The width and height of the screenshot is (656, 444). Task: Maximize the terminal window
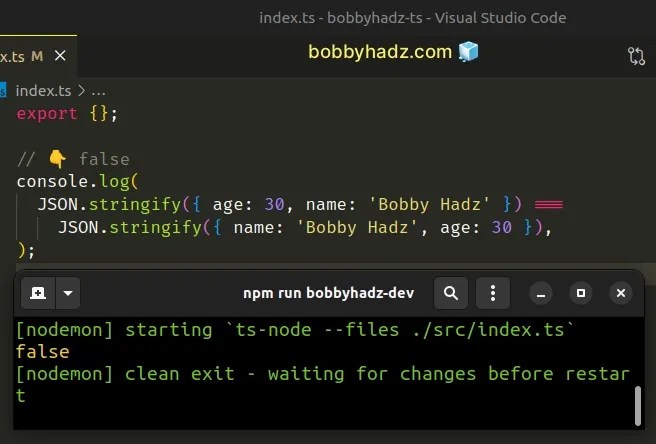tap(581, 293)
